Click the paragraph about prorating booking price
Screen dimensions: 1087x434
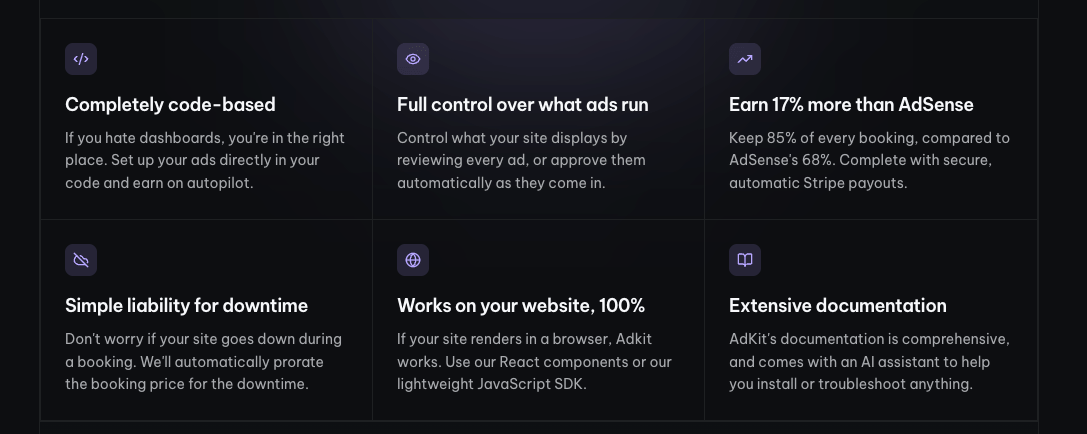[203, 361]
